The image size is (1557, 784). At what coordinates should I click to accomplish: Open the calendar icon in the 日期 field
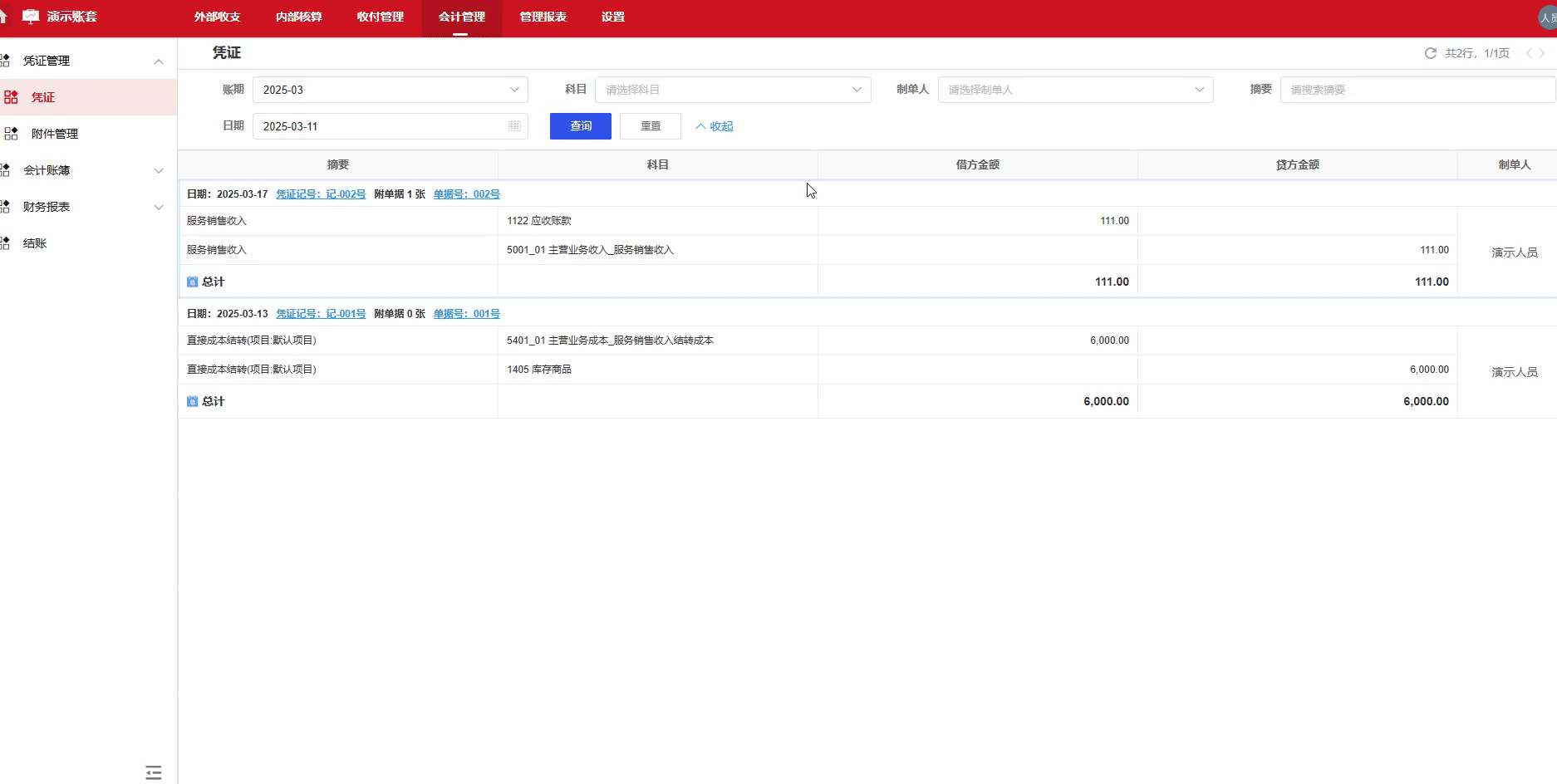513,126
